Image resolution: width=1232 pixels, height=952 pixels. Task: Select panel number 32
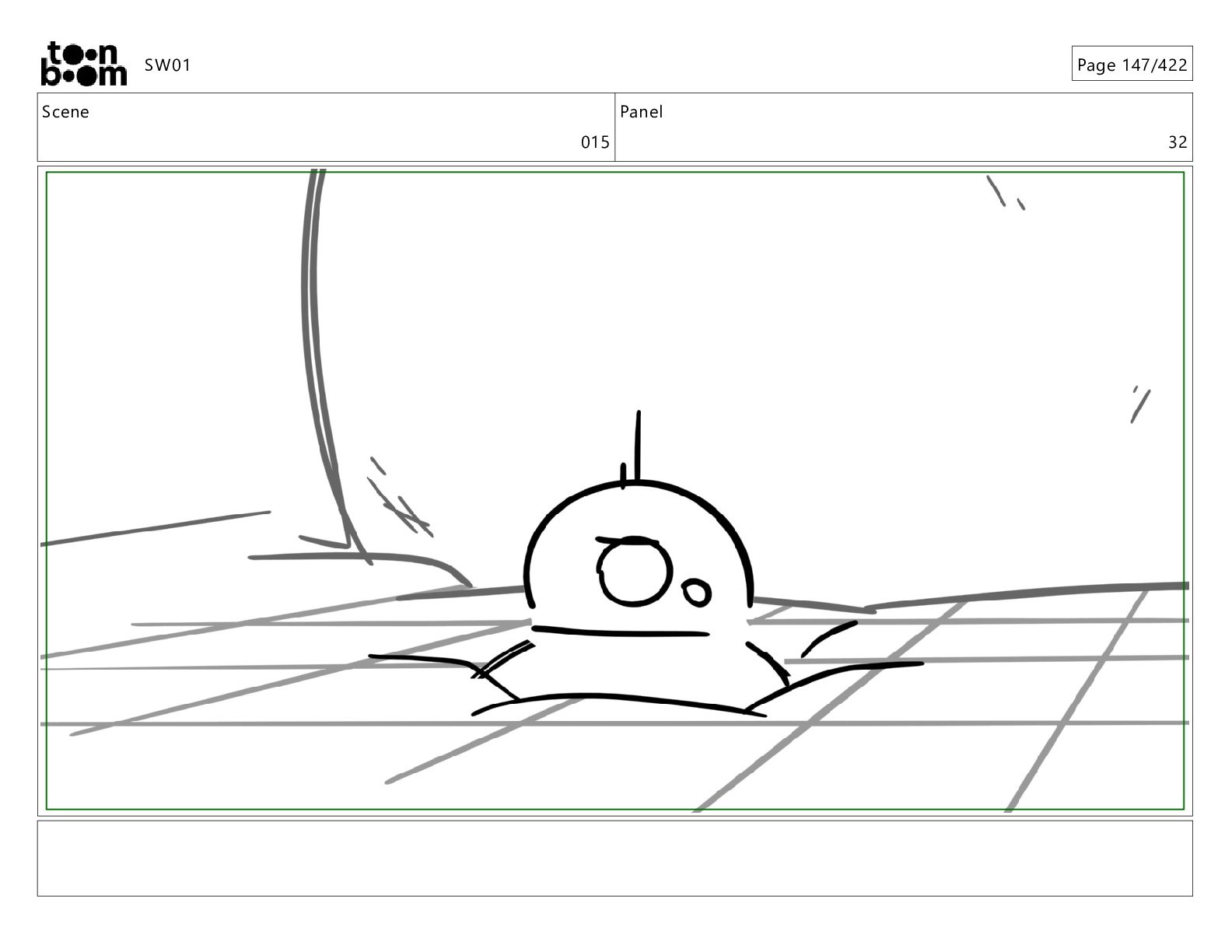pyautogui.click(x=1178, y=142)
